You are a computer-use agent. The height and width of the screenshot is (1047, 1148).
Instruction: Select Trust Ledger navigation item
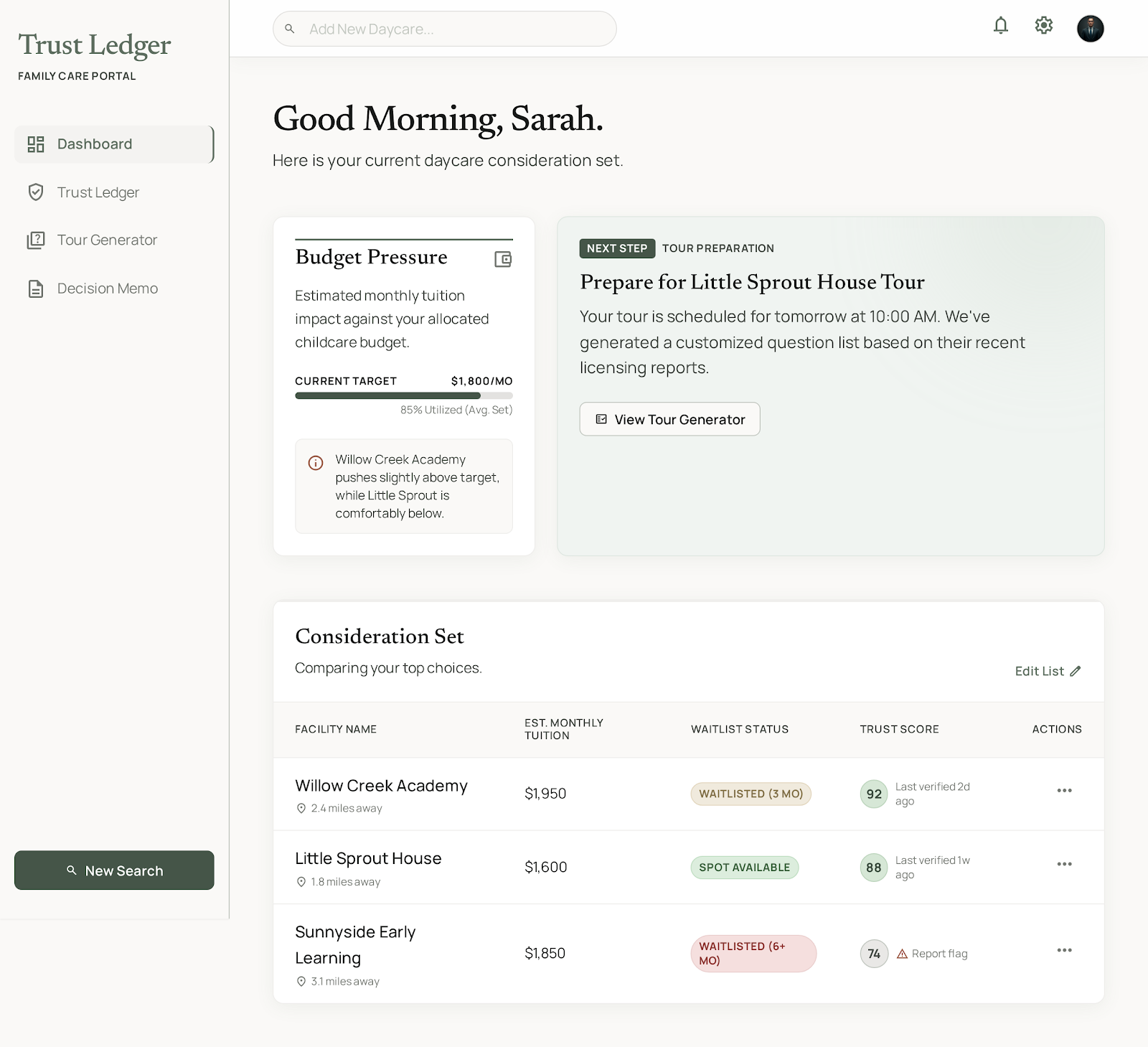(x=98, y=192)
